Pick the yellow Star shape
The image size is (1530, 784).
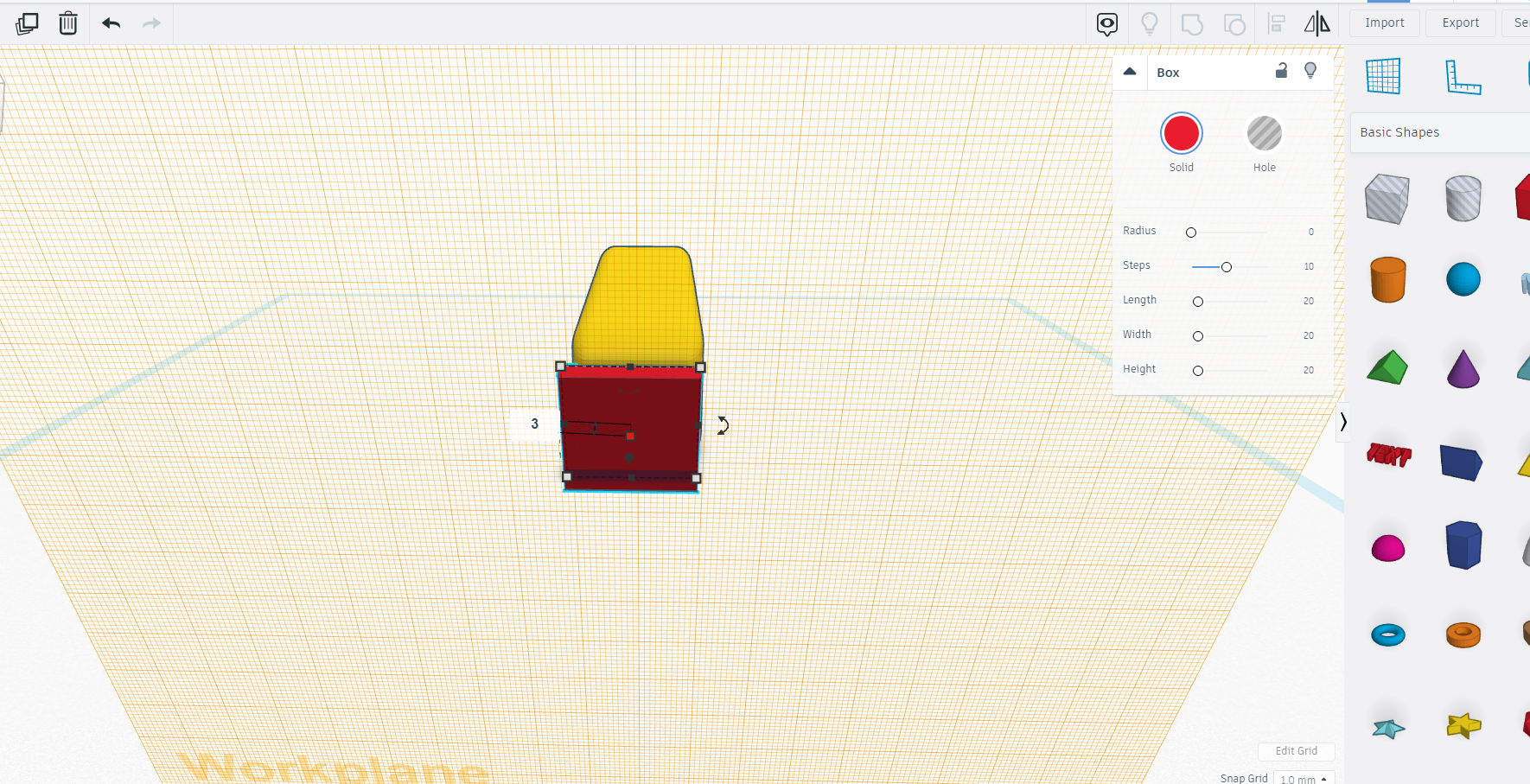(x=1463, y=725)
